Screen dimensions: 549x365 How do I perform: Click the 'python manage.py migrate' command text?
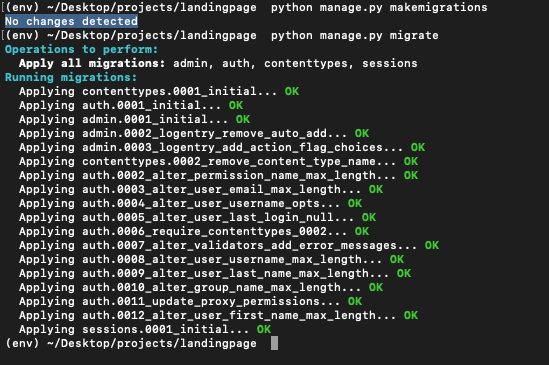tap(355, 35)
